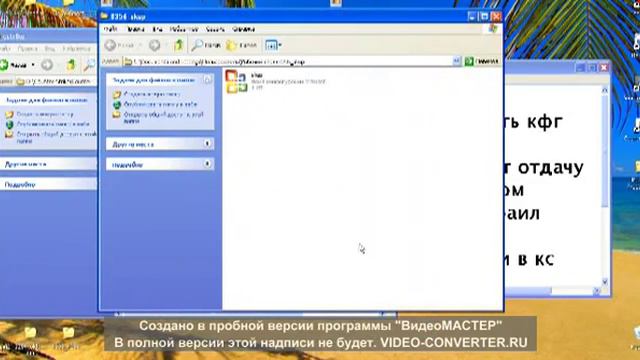Click the share this folder link in shop window
The width and height of the screenshot is (640, 360).
tap(163, 118)
